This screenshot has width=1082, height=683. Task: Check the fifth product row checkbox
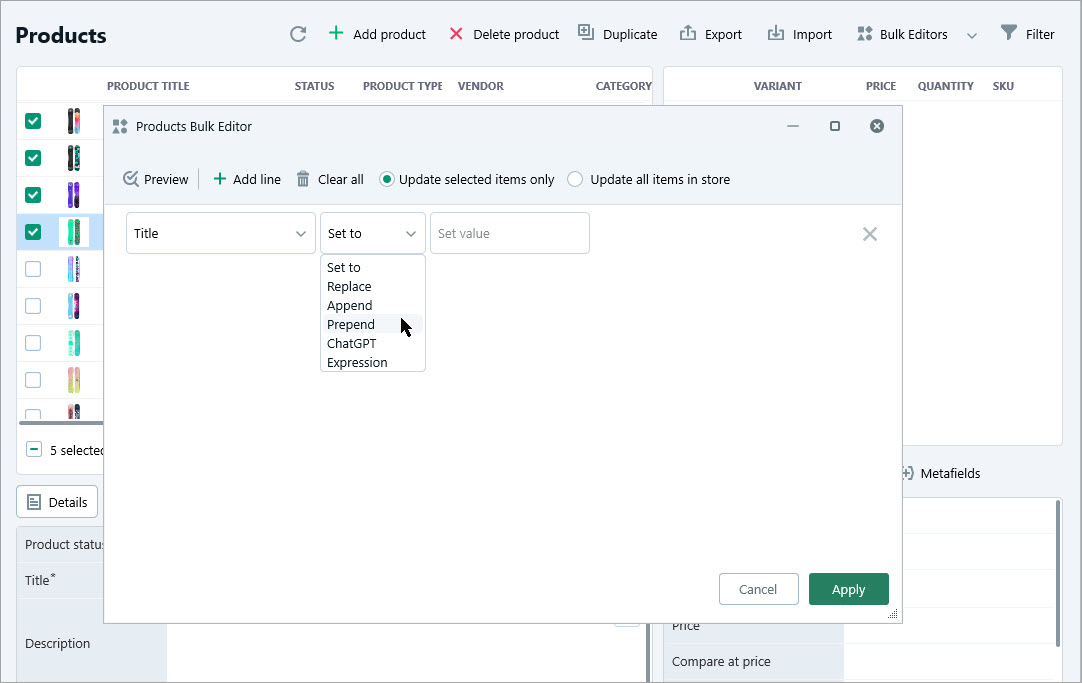coord(33,269)
